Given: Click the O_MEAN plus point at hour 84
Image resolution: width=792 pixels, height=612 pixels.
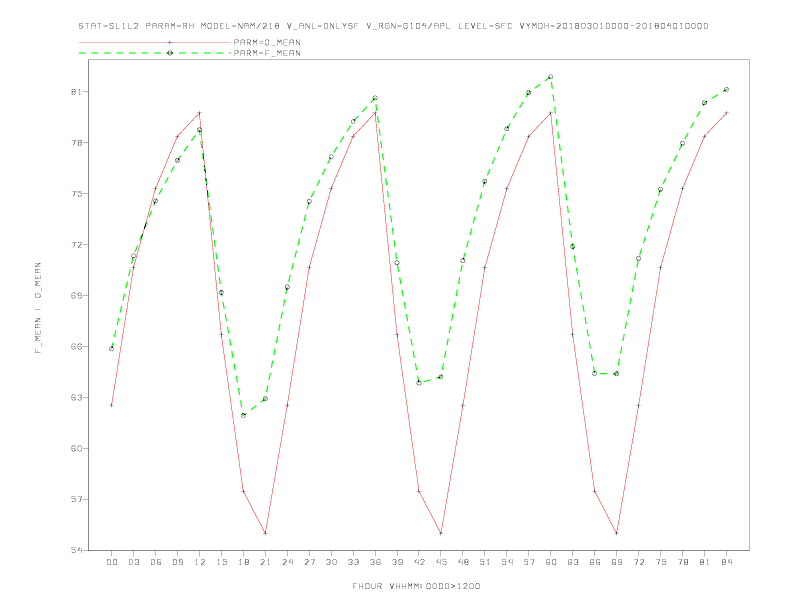Looking at the screenshot, I should [x=726, y=113].
